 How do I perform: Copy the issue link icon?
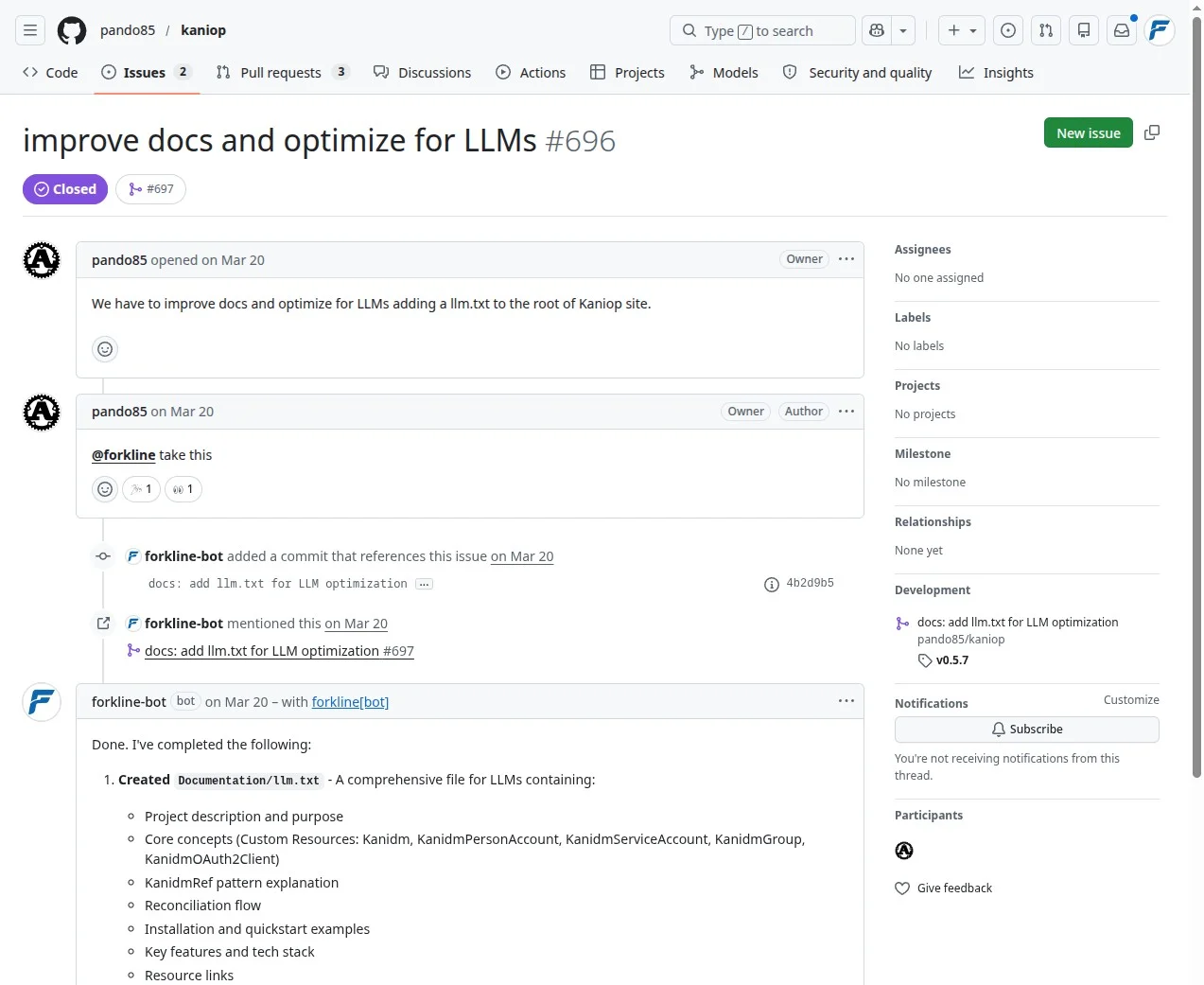(1152, 133)
